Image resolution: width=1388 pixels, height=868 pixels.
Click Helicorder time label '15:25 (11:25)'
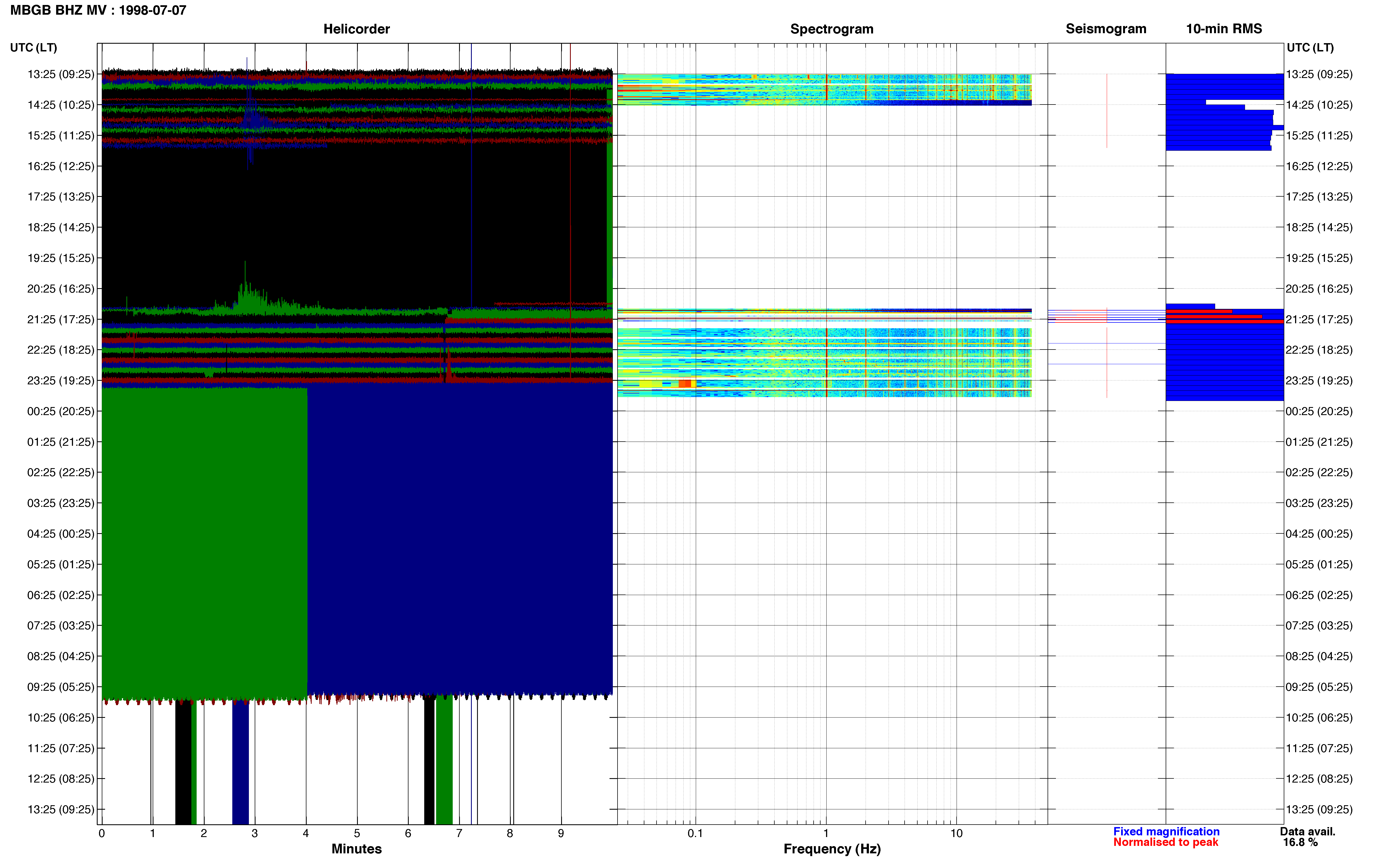(61, 135)
